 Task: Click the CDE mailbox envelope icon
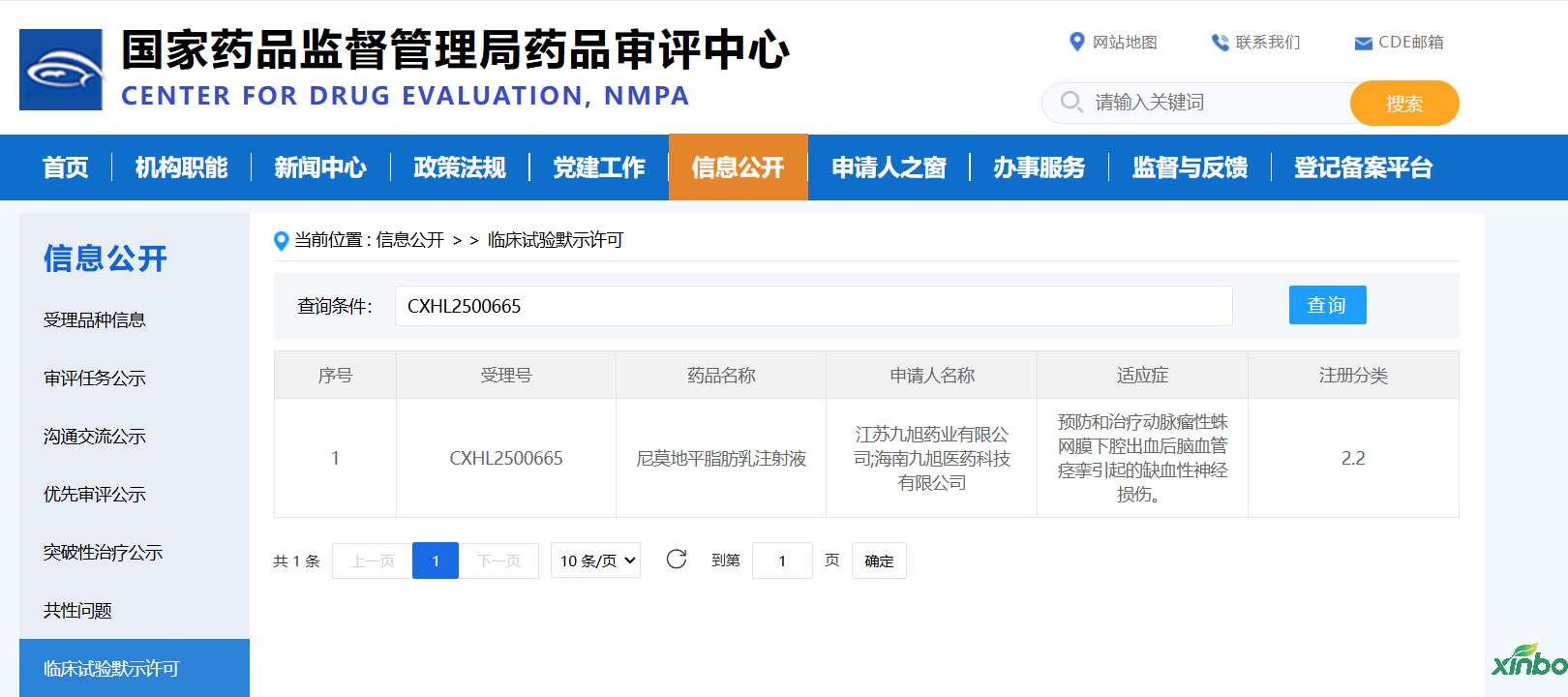(x=1363, y=43)
